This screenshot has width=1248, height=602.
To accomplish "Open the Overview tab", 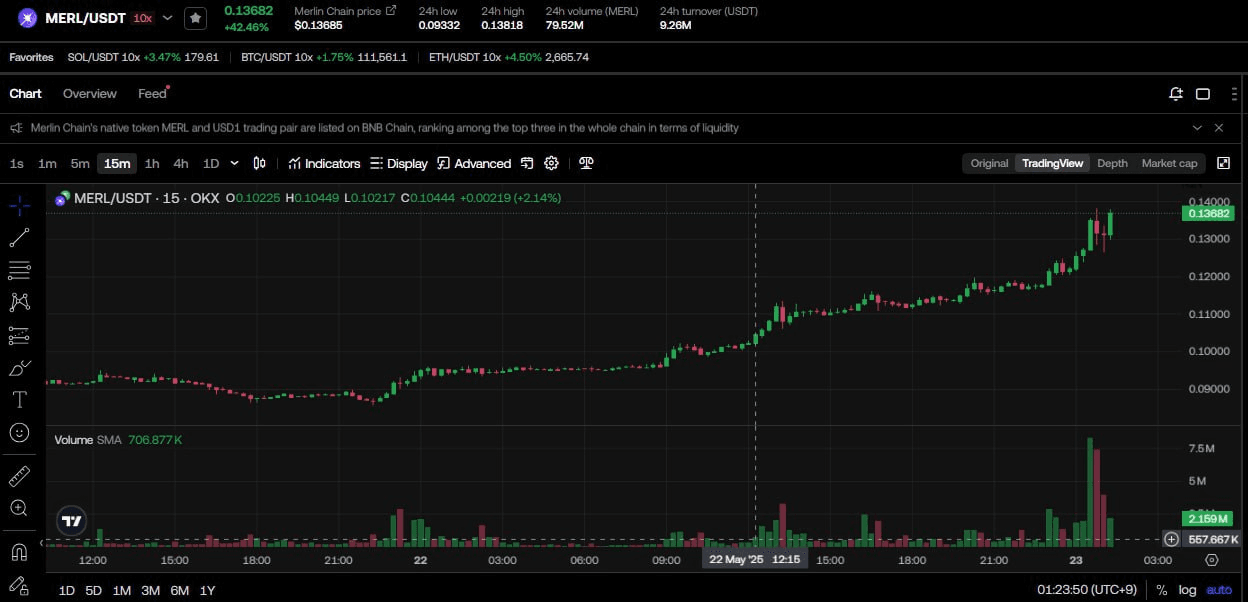I will pos(90,93).
